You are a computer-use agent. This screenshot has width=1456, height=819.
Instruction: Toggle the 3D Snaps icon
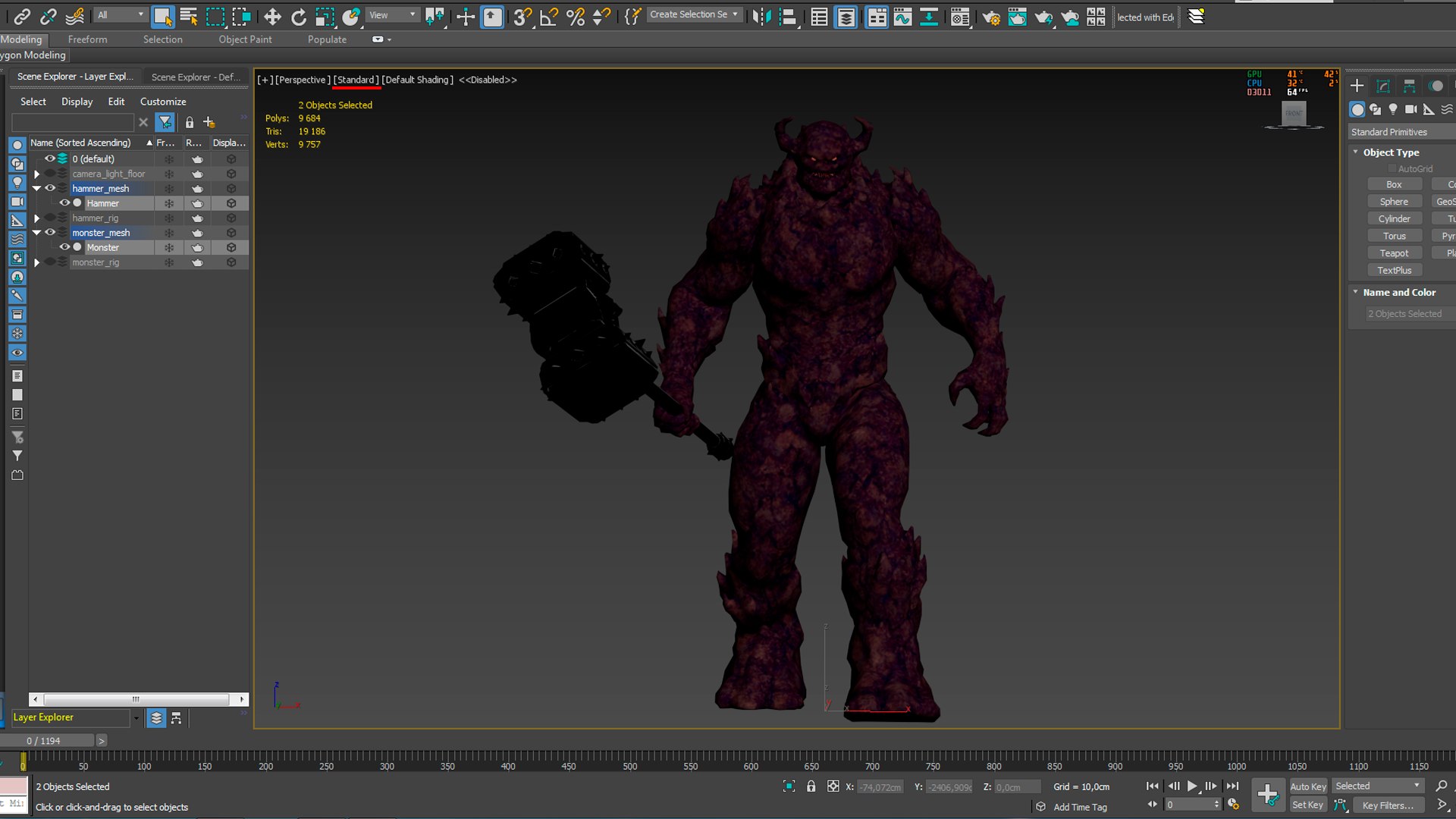(522, 16)
